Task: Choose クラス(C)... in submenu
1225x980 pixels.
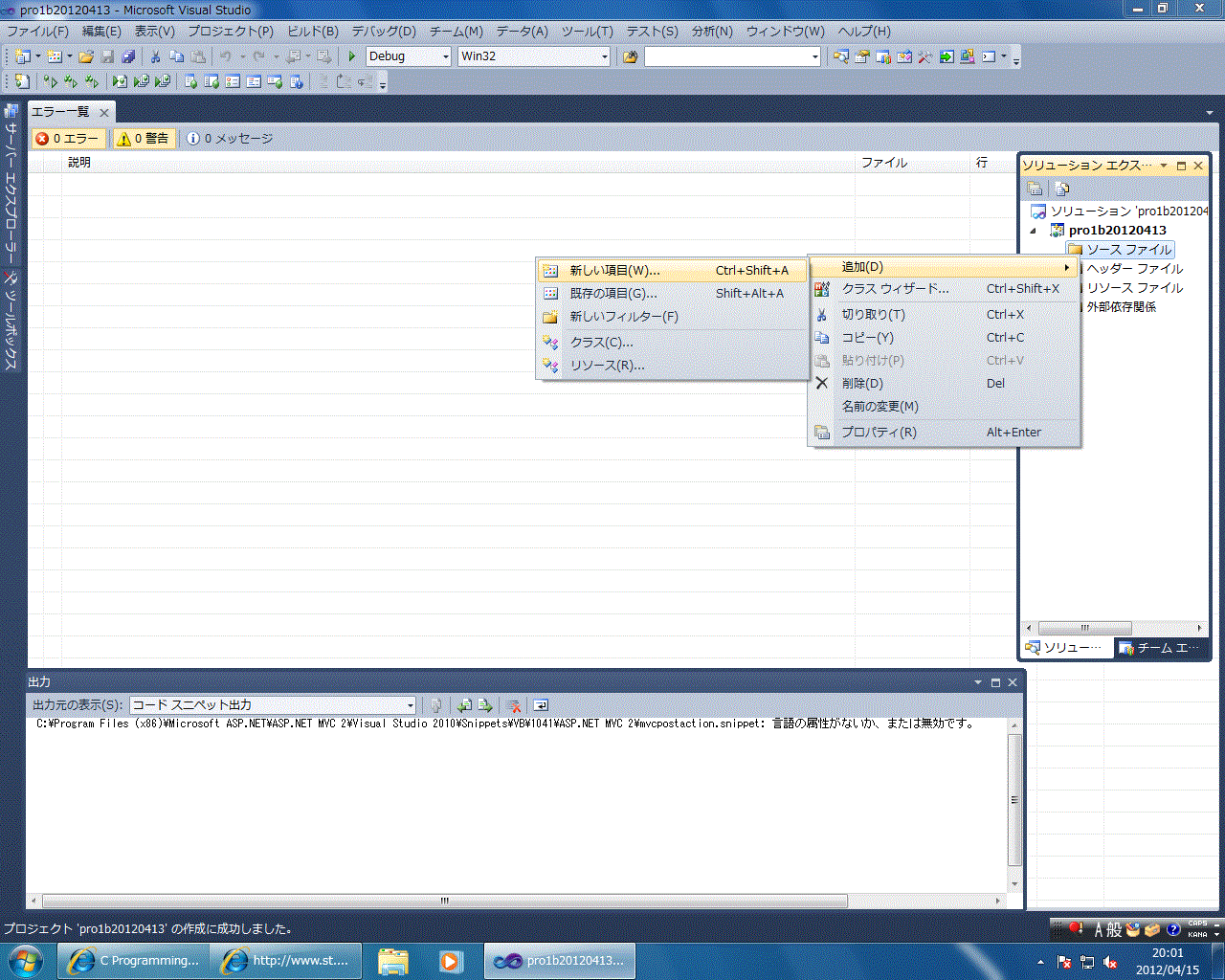Action: (x=672, y=343)
